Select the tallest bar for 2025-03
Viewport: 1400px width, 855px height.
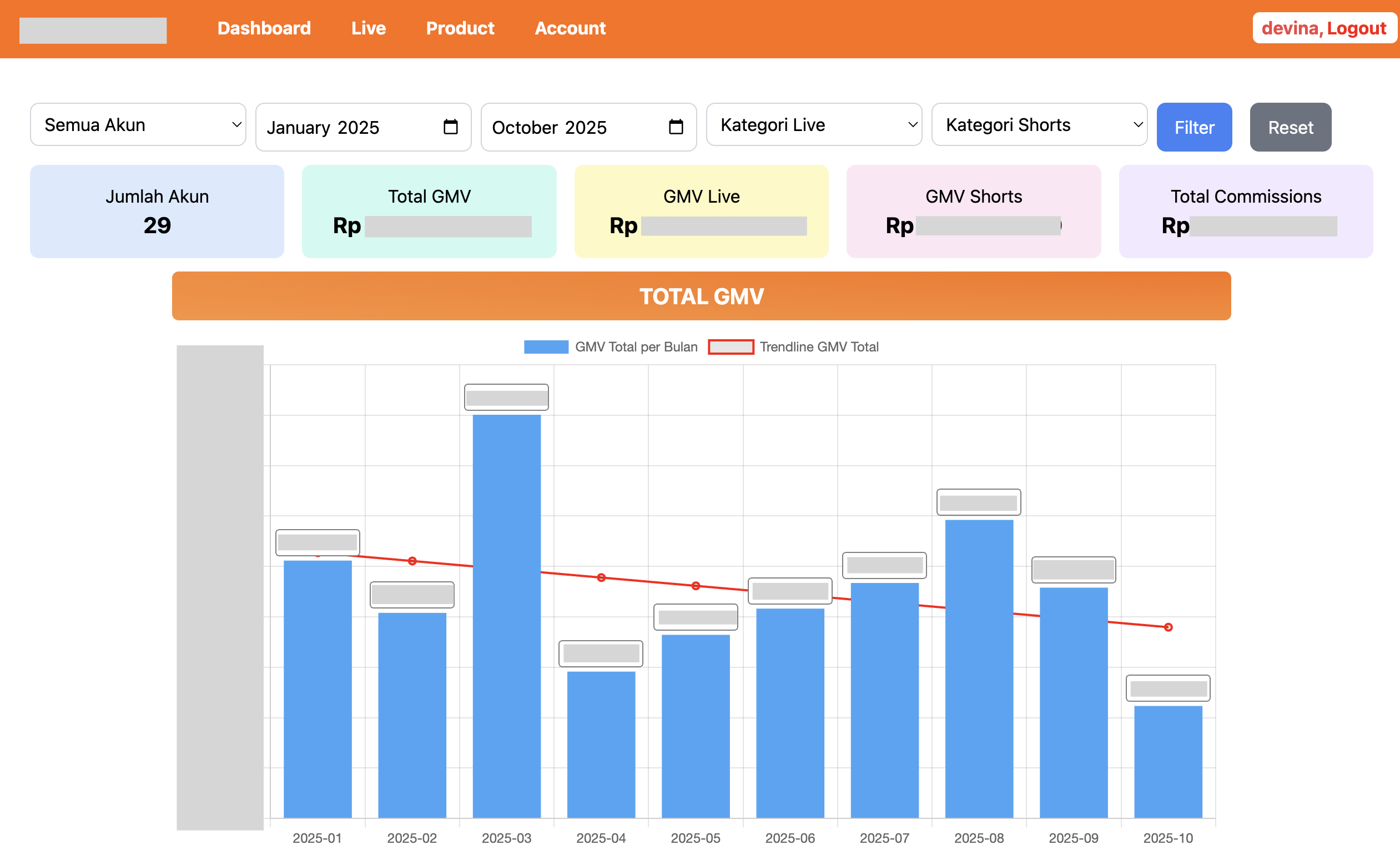tap(506, 625)
